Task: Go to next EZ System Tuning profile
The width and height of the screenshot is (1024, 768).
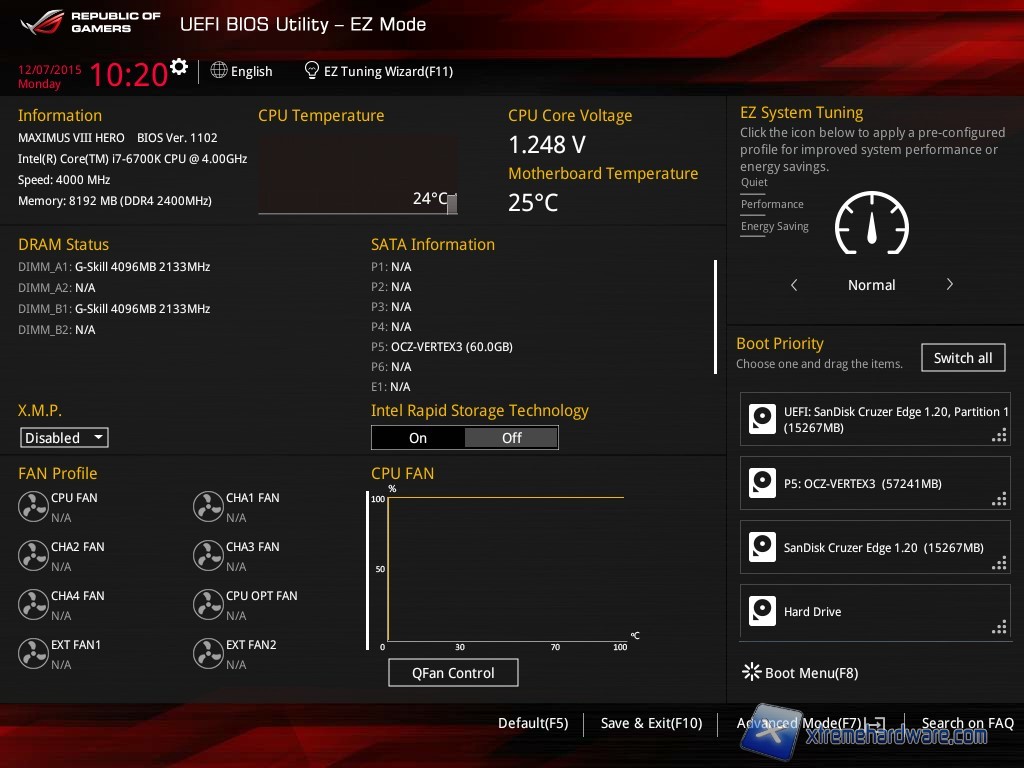Action: coord(949,285)
